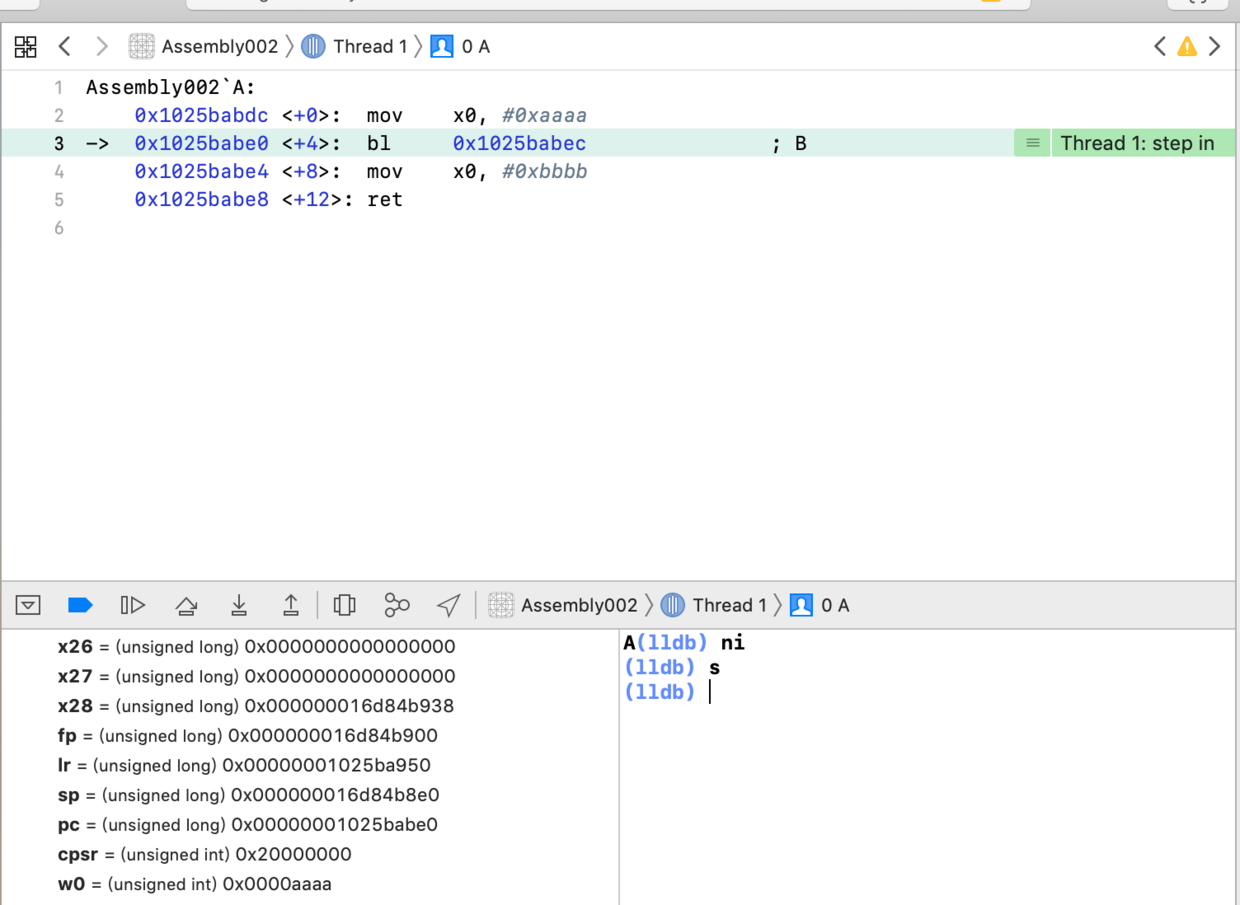Open the related items grid menu
The height and width of the screenshot is (905, 1240).
[26, 46]
